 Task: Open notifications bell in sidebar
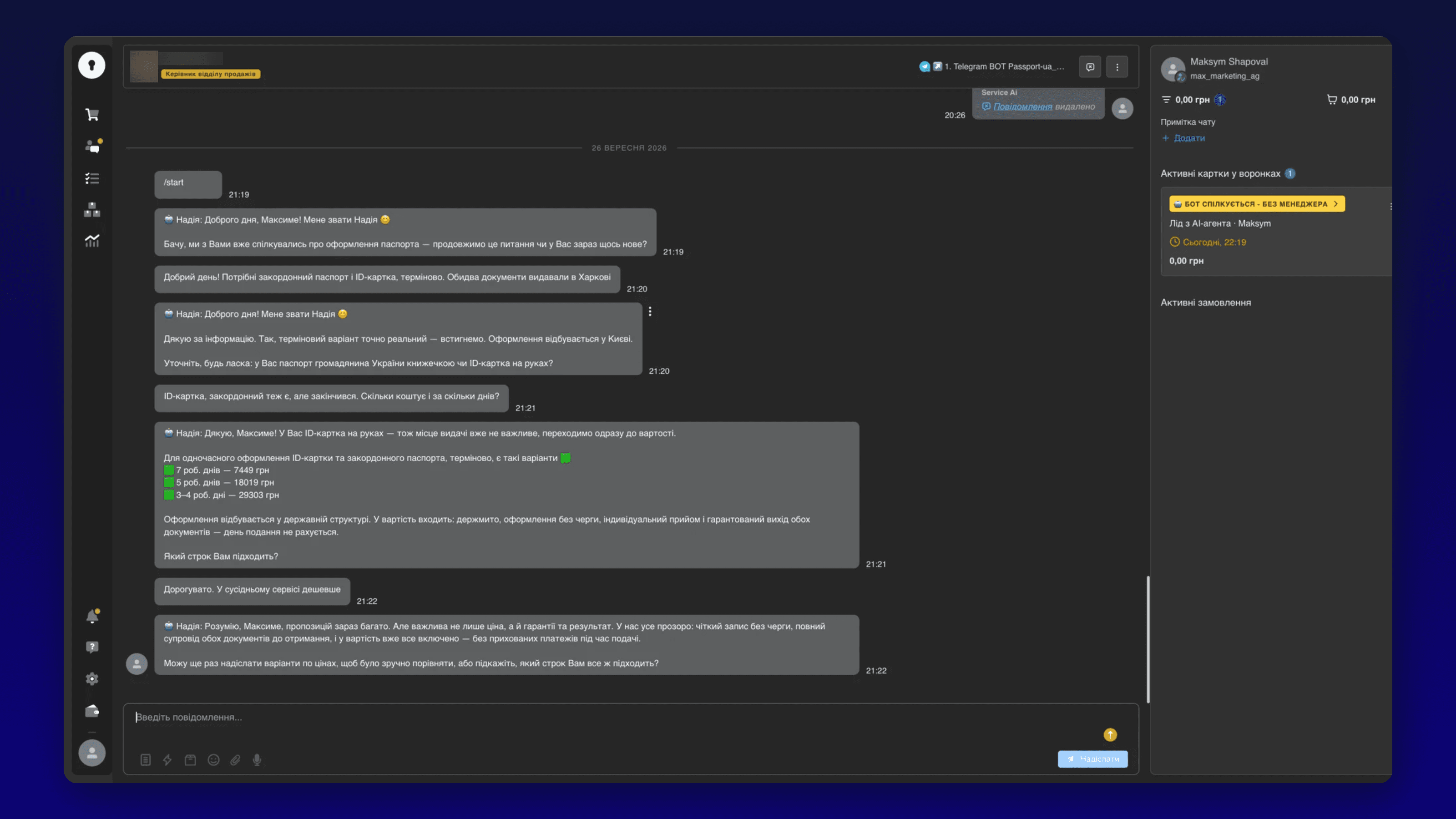tap(92, 616)
